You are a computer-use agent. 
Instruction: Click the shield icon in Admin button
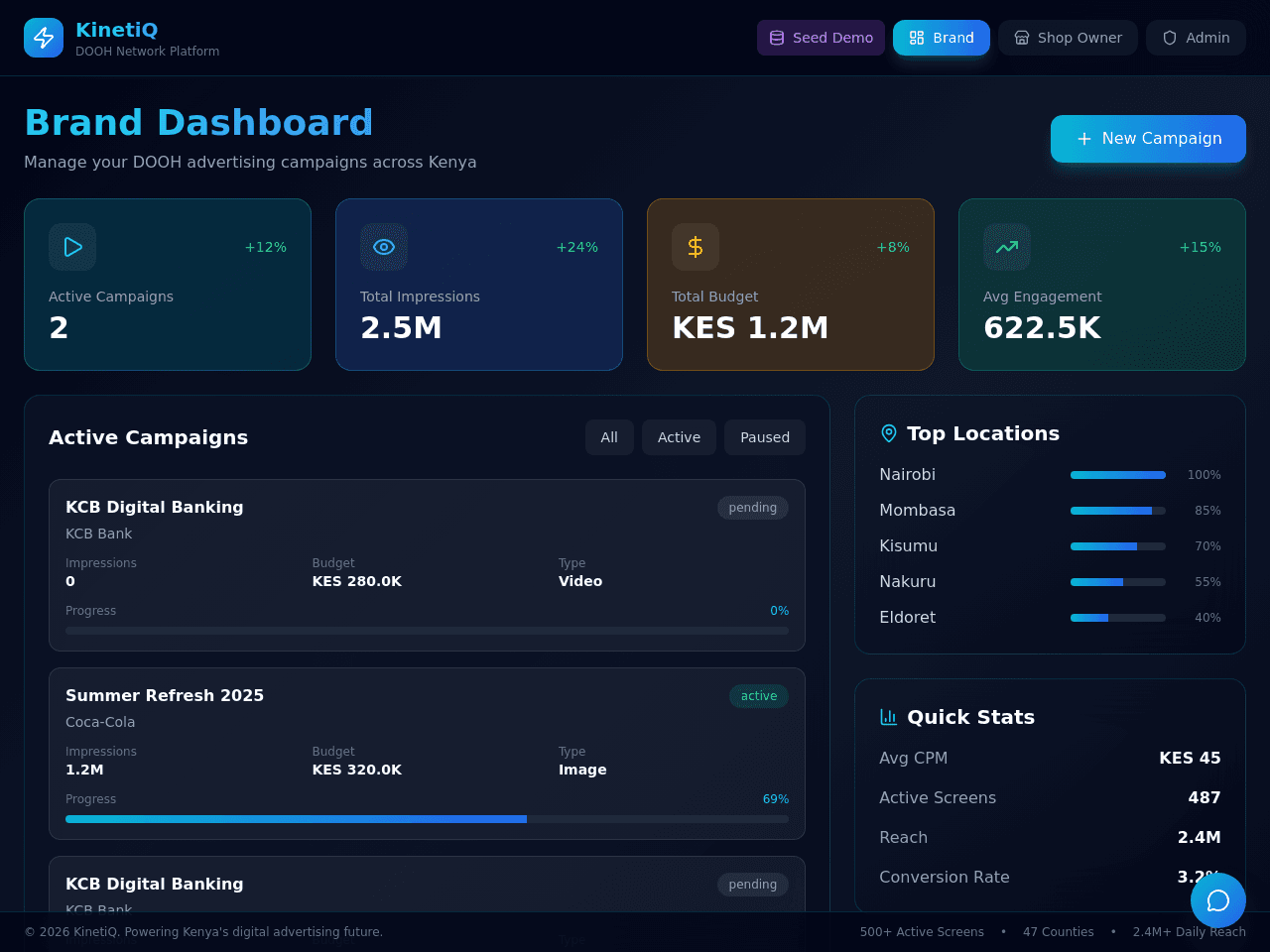coord(1170,38)
